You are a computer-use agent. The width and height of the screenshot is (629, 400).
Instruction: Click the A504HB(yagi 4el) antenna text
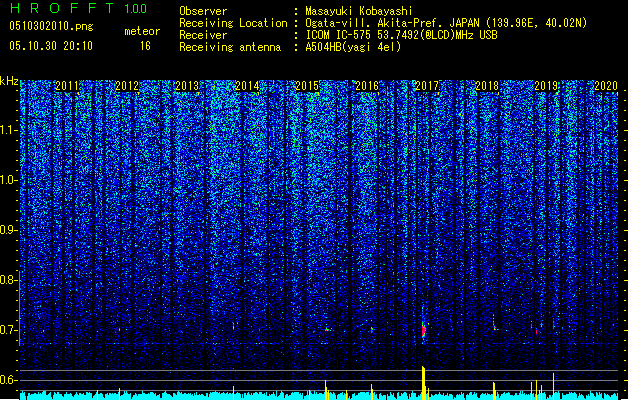(353, 47)
